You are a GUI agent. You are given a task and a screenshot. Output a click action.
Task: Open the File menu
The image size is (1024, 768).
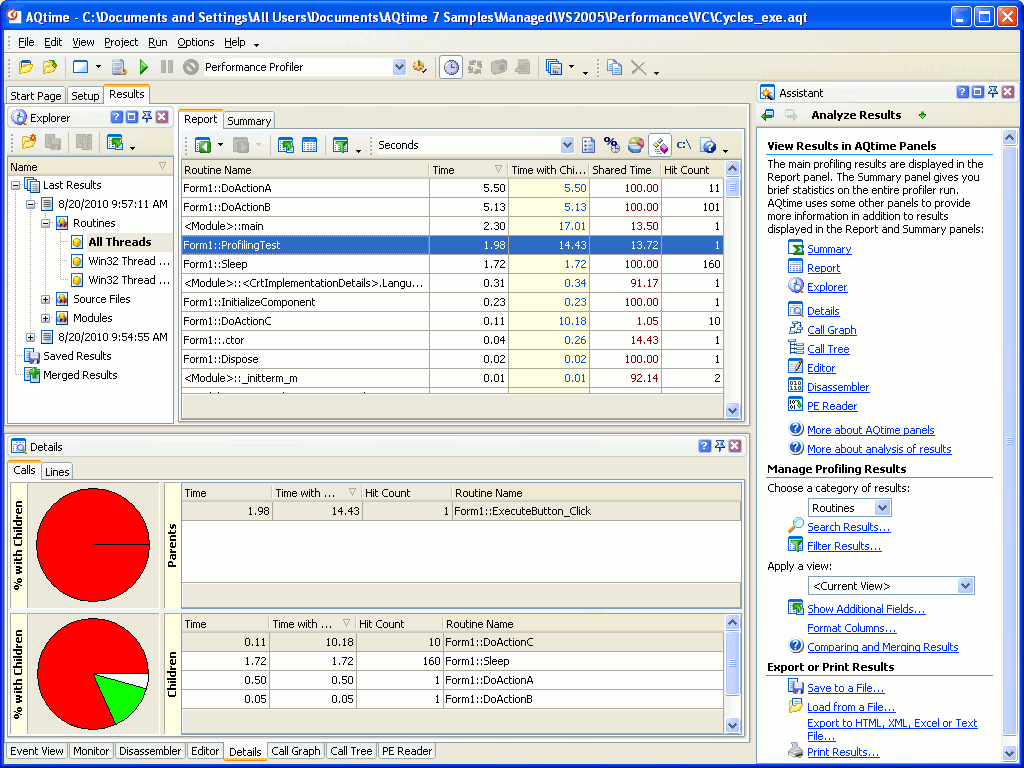pos(26,42)
